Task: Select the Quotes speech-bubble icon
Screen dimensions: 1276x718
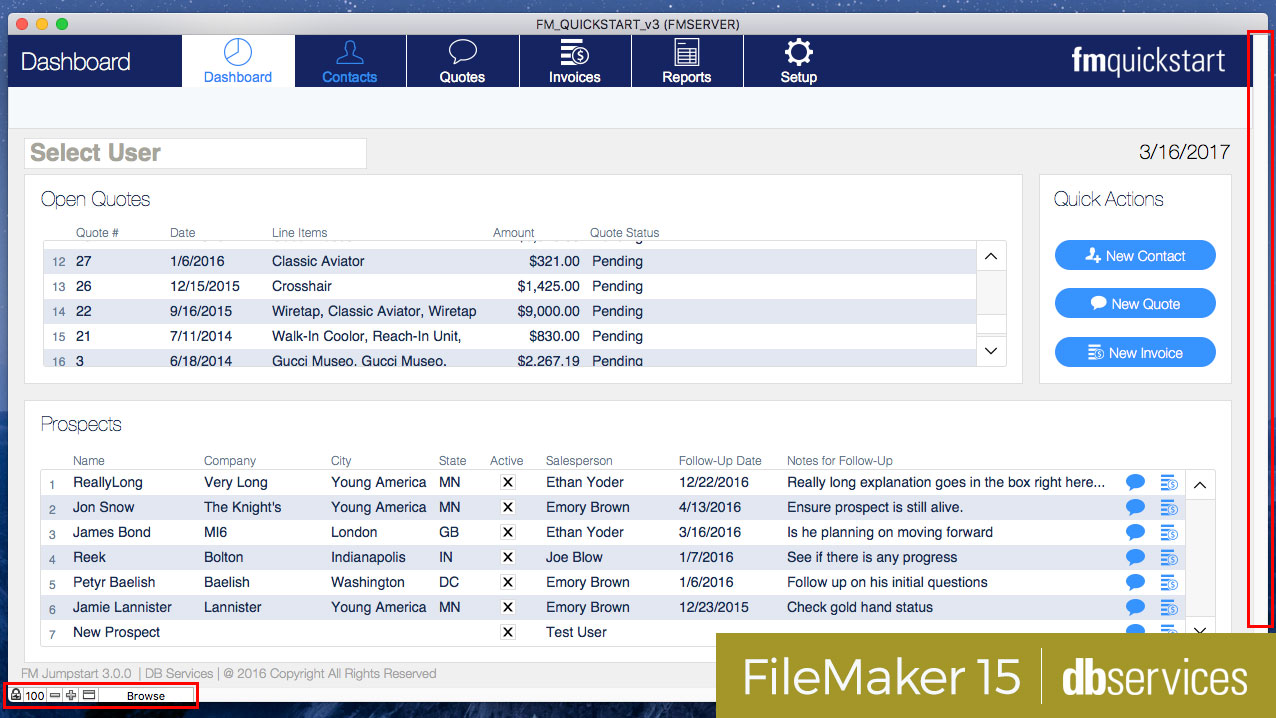Action: (462, 60)
